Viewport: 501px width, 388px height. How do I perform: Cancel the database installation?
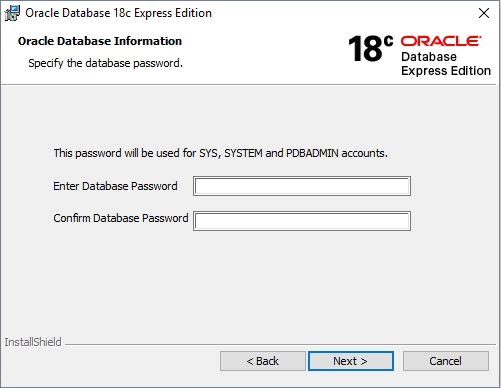point(446,361)
